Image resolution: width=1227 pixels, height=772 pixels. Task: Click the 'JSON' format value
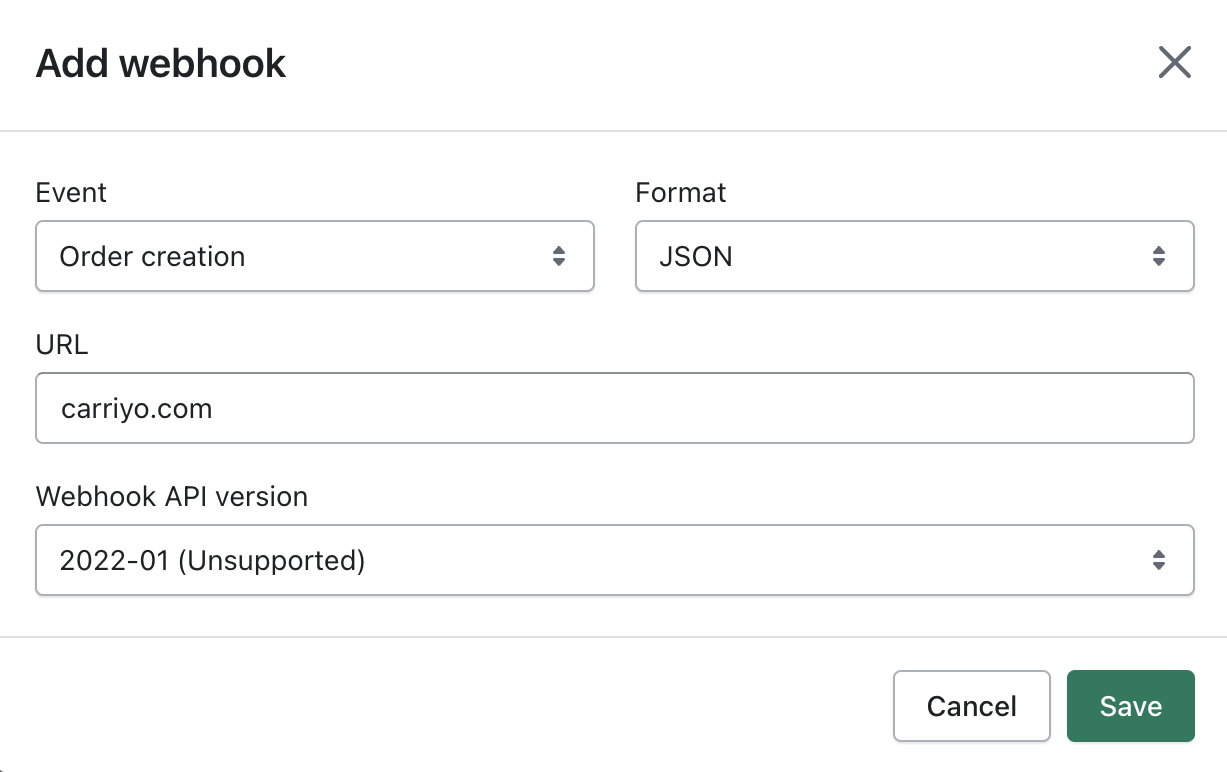point(696,256)
